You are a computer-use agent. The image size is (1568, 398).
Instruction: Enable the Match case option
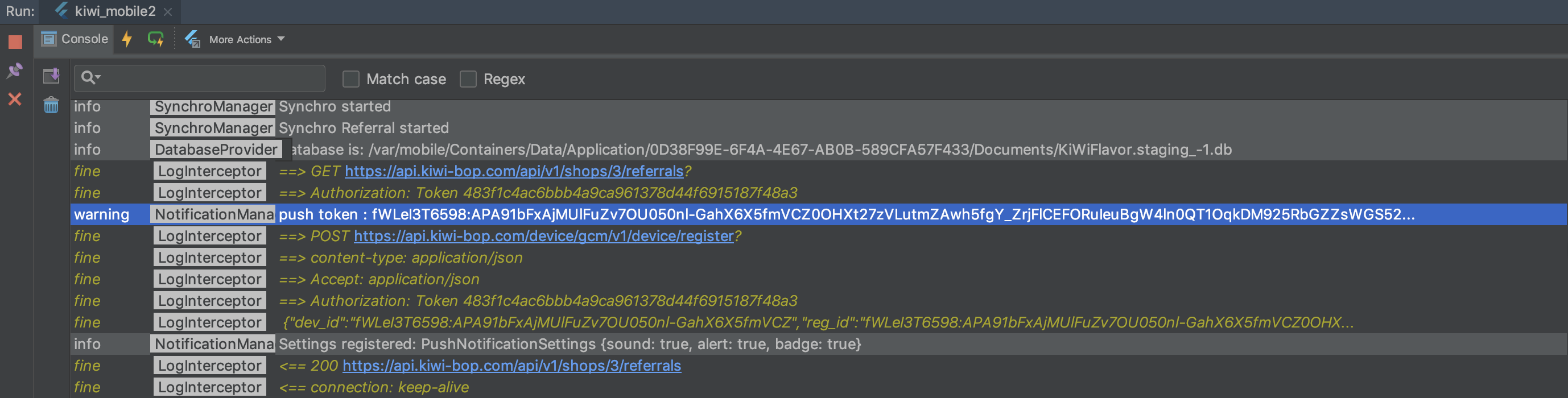(350, 78)
